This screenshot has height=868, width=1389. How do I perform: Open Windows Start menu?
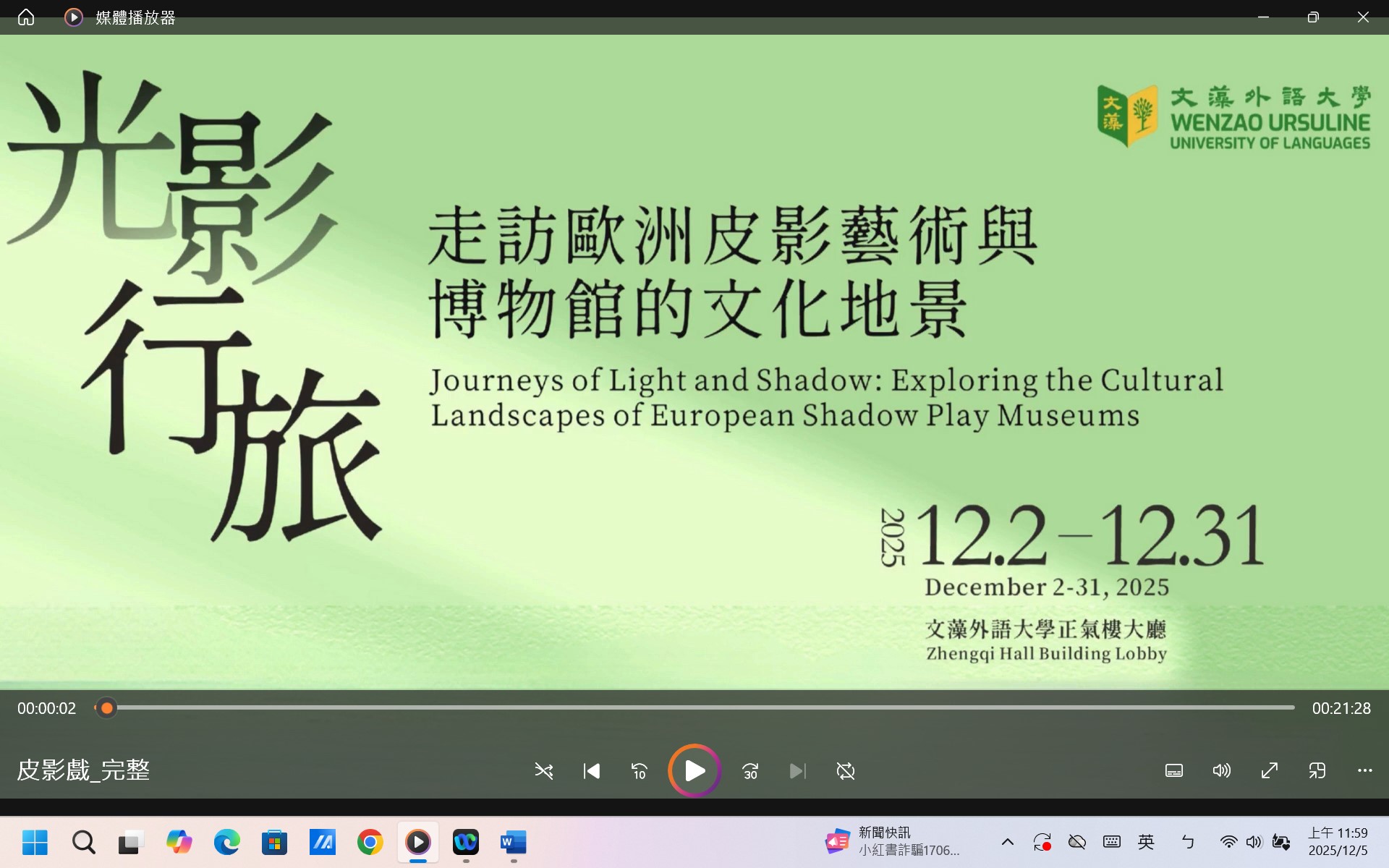[x=35, y=842]
